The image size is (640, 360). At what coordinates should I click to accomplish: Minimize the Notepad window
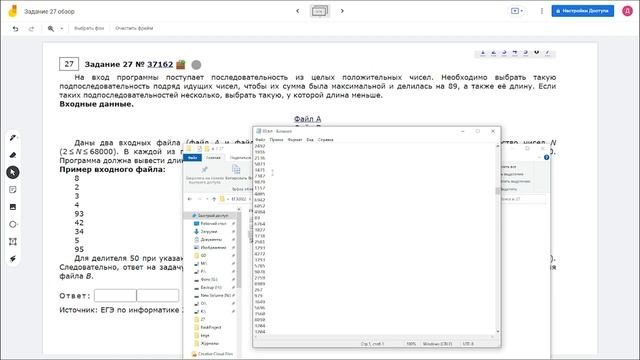[x=462, y=131]
